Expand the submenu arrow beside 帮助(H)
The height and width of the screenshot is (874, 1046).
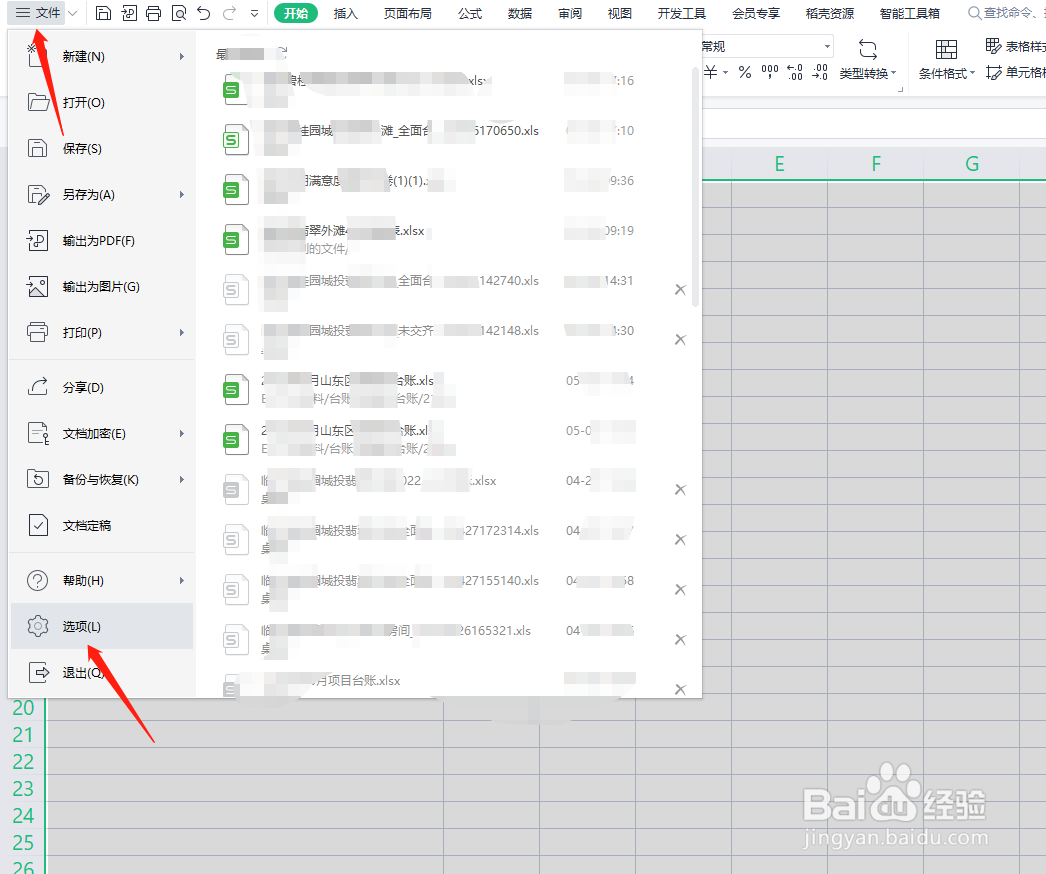point(181,580)
